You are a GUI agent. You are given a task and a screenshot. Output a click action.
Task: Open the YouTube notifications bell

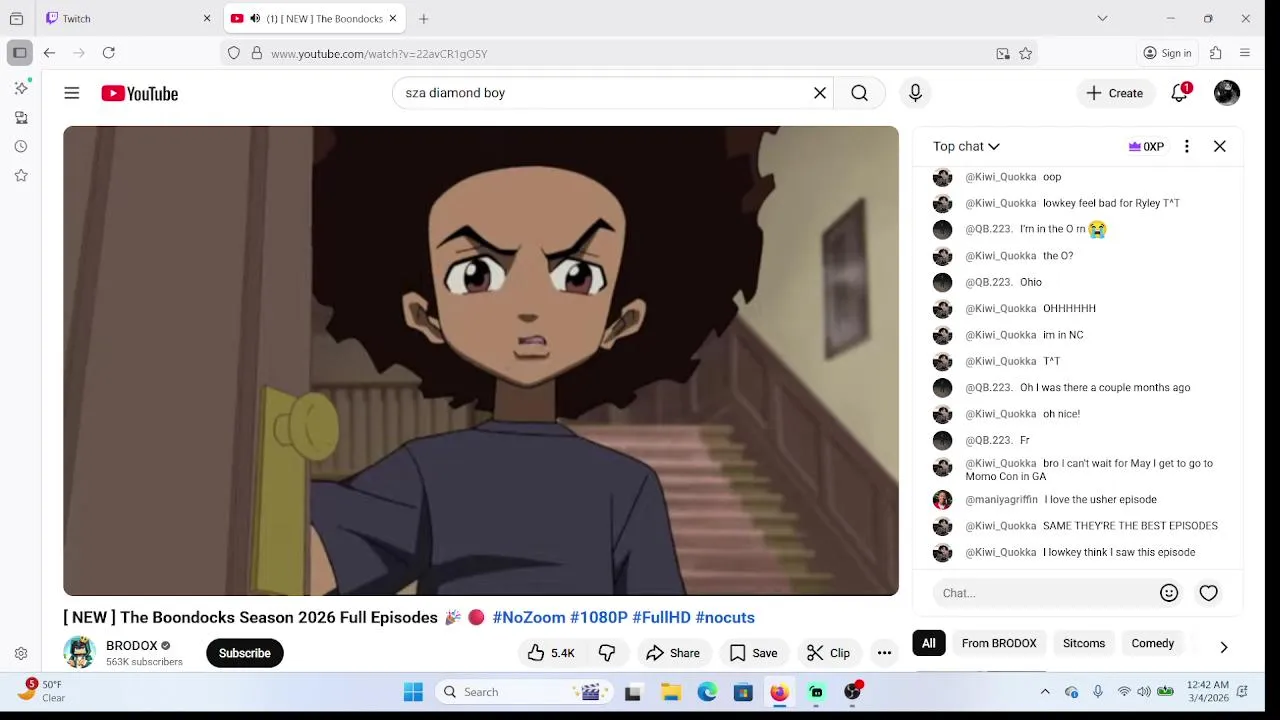[x=1180, y=93]
